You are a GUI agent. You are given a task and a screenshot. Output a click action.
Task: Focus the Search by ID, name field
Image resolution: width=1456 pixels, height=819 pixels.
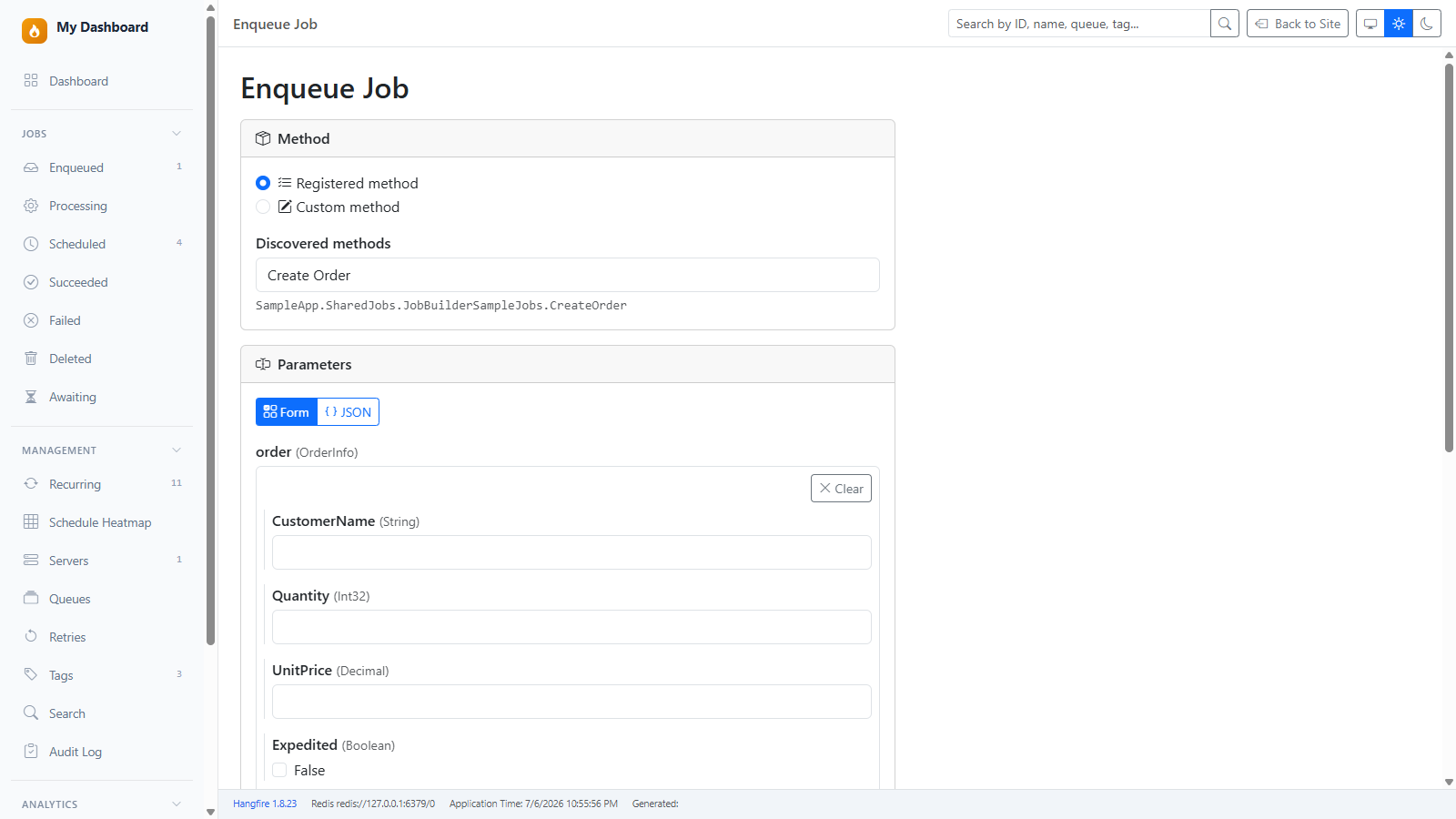pos(1079,24)
